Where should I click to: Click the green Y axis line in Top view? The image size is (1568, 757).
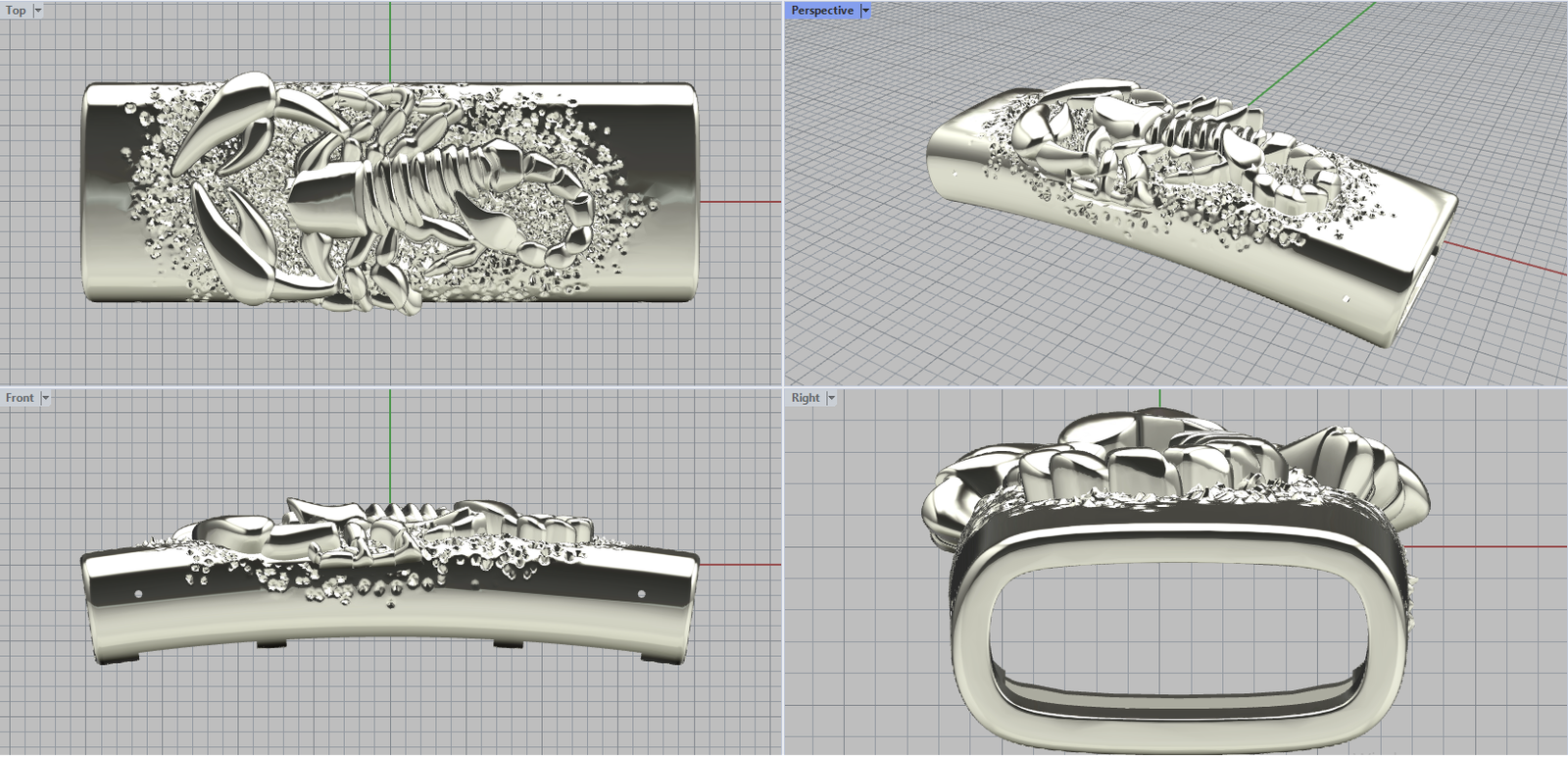click(390, 39)
